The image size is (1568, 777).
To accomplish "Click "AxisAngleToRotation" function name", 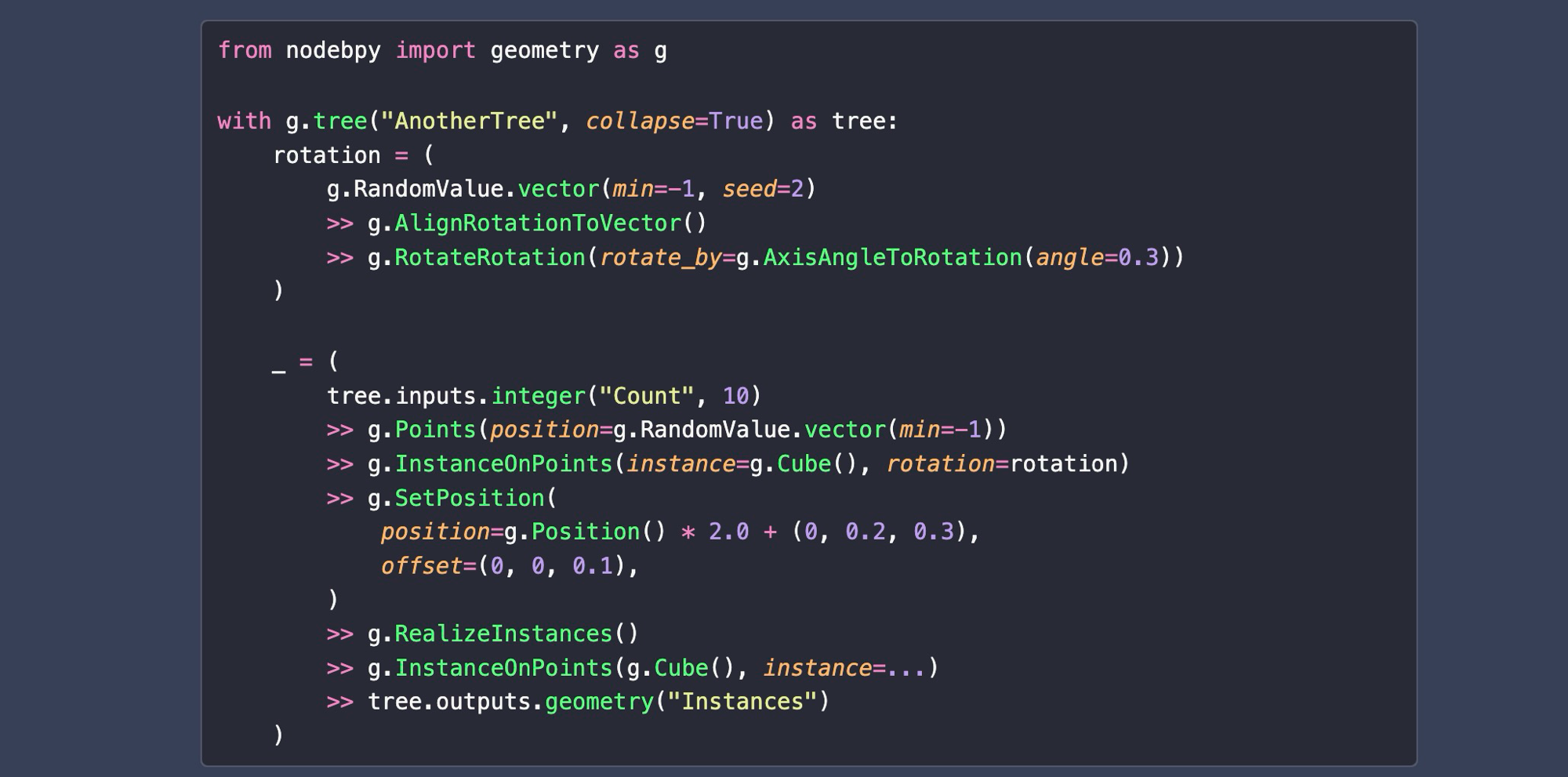I will tap(892, 257).
